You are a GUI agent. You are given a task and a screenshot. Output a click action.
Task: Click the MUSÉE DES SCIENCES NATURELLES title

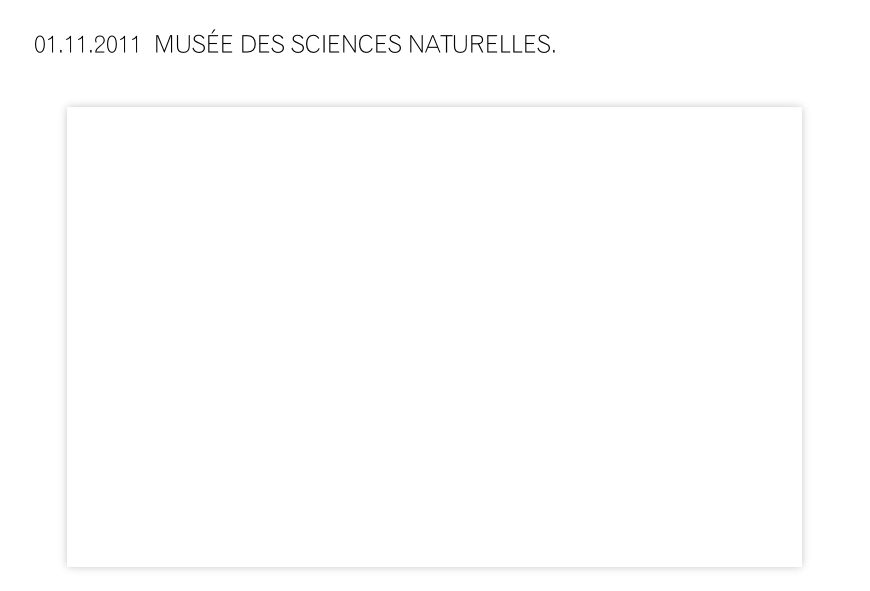pos(355,44)
